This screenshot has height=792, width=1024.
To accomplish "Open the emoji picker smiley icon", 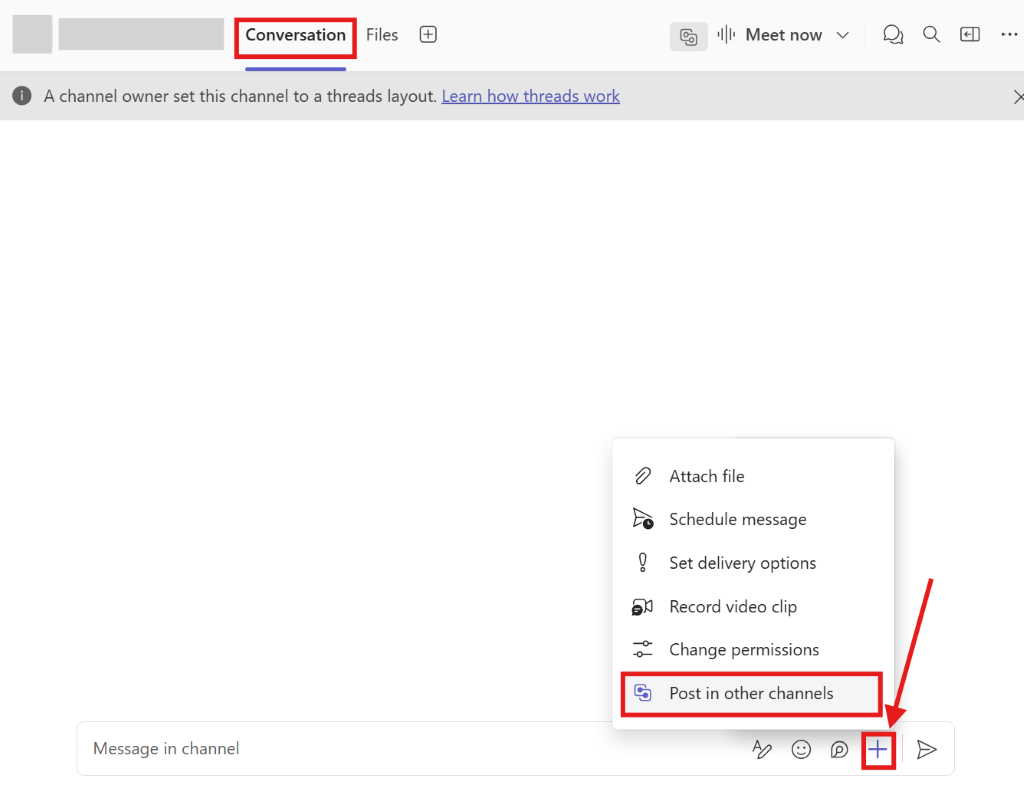I will 801,749.
